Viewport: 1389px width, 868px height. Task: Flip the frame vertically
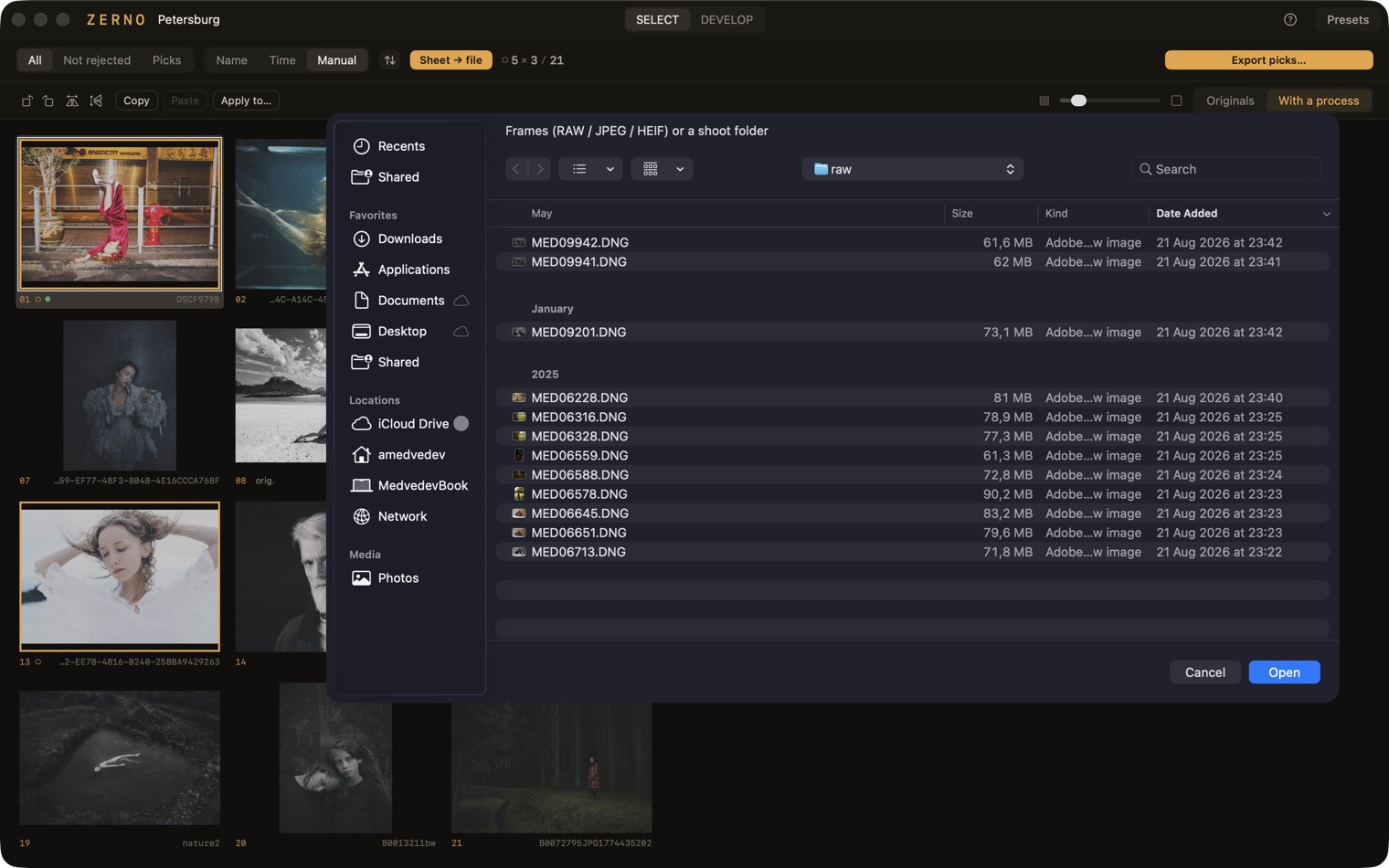coord(96,101)
